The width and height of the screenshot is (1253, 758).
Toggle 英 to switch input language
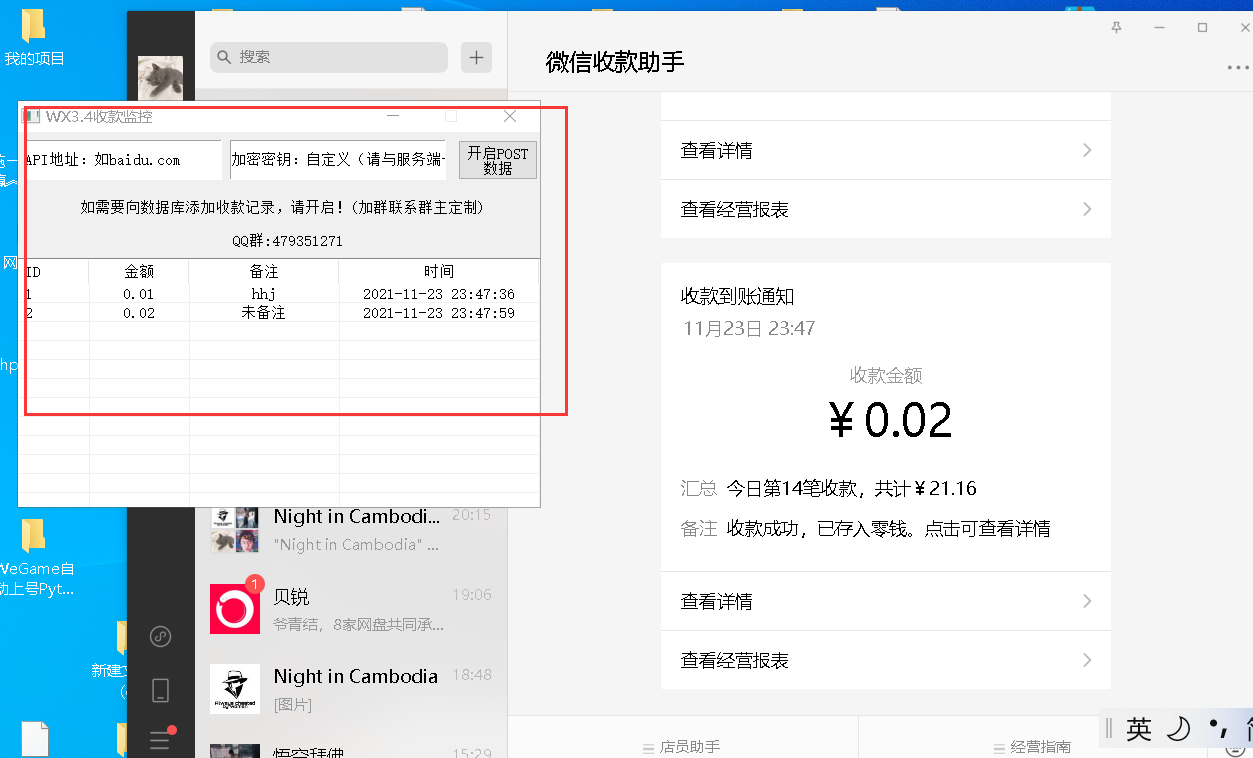pos(1140,729)
